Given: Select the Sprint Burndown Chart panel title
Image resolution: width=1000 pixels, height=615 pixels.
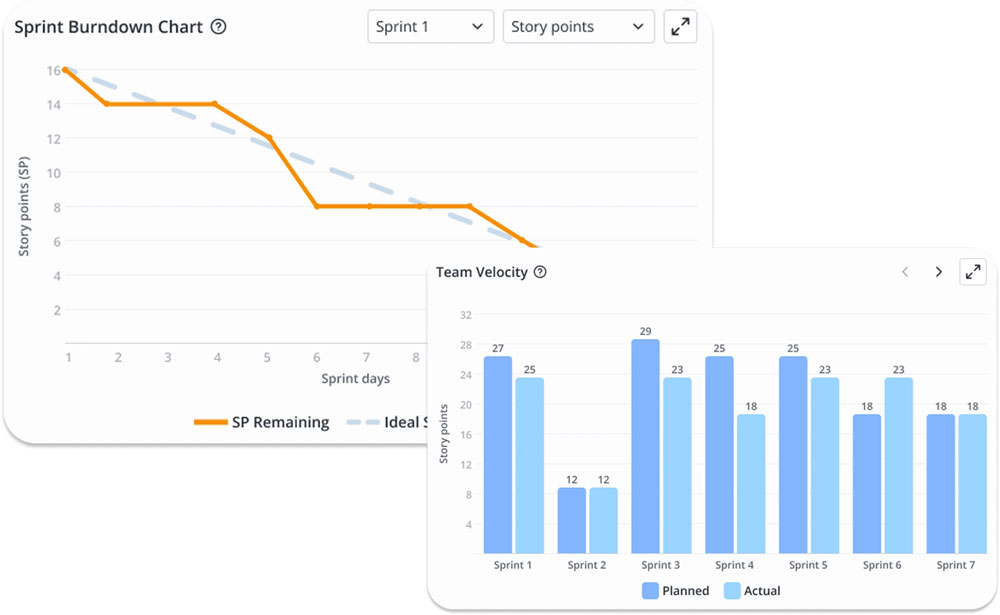Looking at the screenshot, I should (x=110, y=28).
